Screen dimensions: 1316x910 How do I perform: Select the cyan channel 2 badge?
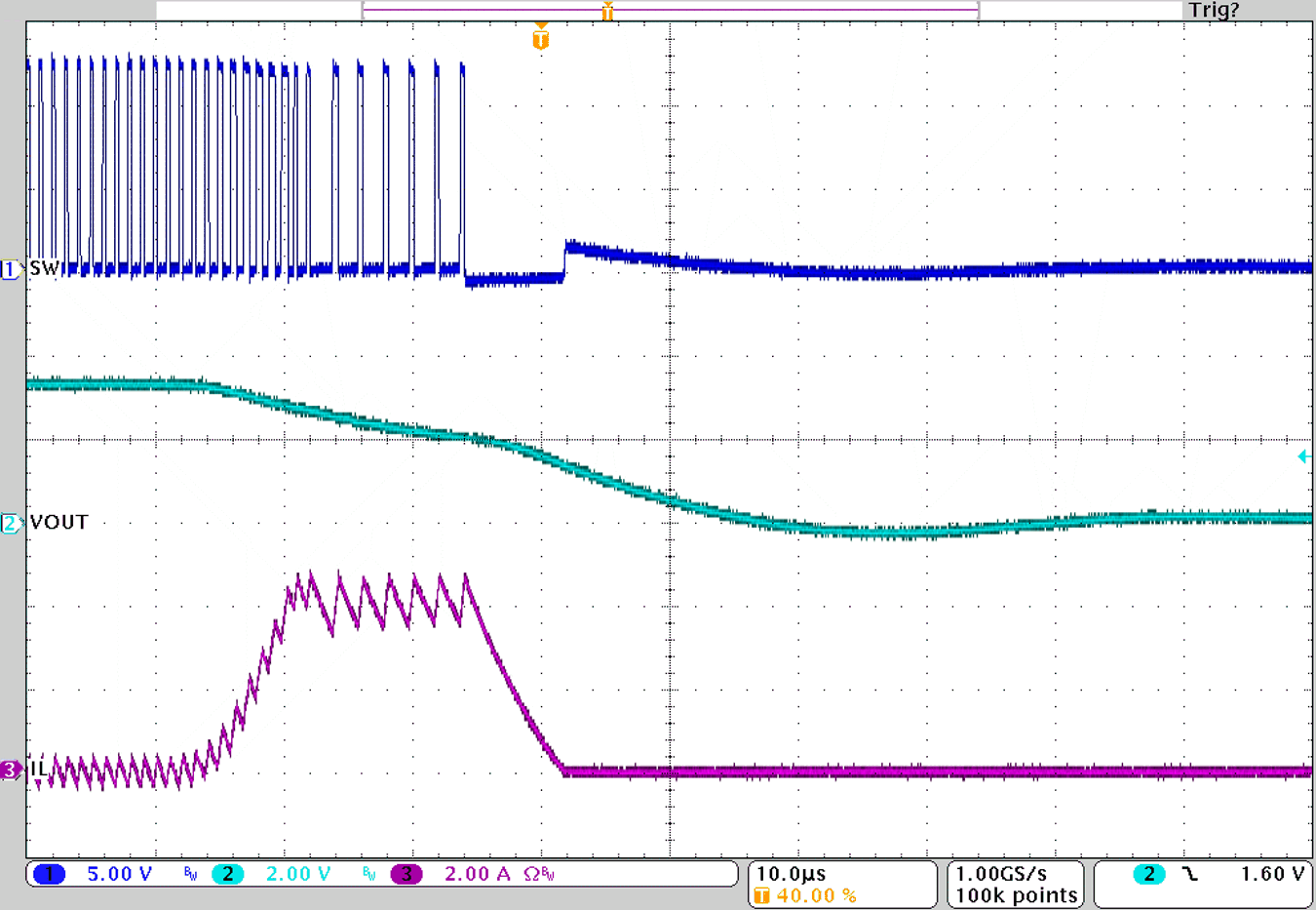pyautogui.click(x=227, y=874)
